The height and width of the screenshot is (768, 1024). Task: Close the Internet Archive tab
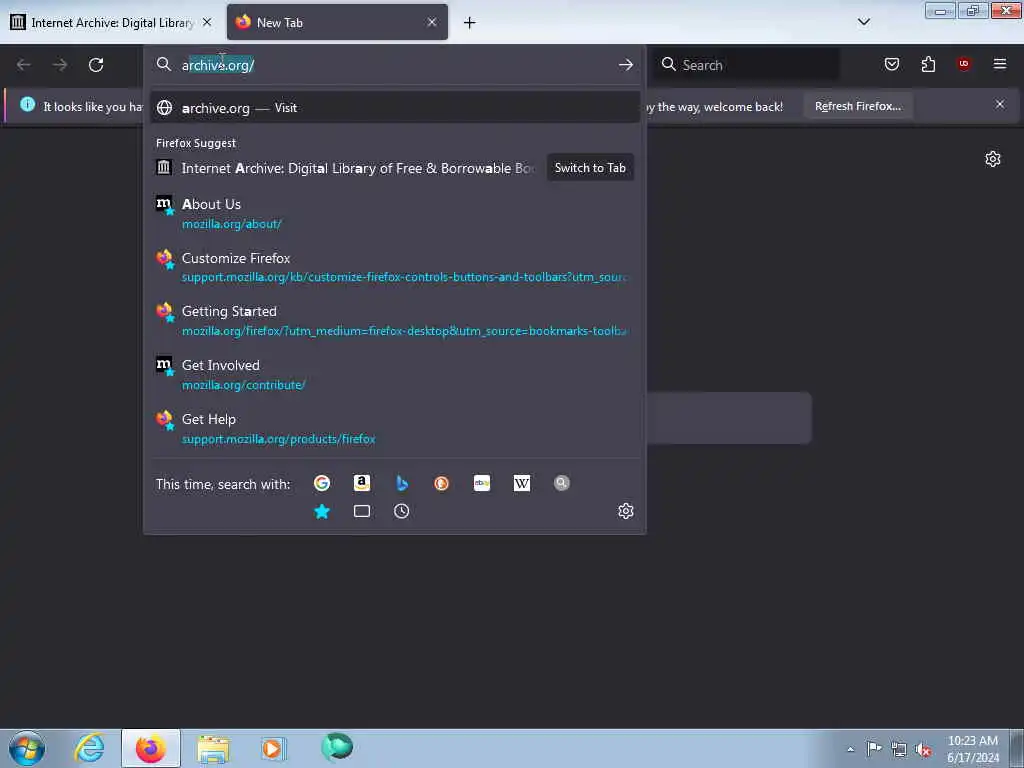coord(207,22)
